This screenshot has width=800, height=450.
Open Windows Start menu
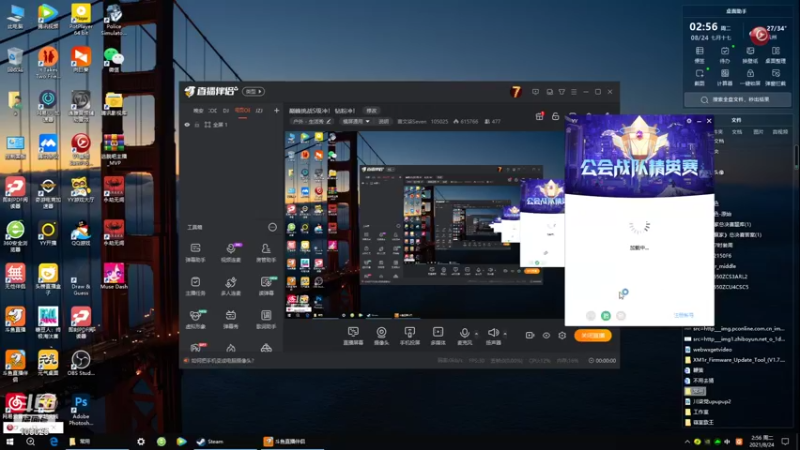[9, 441]
